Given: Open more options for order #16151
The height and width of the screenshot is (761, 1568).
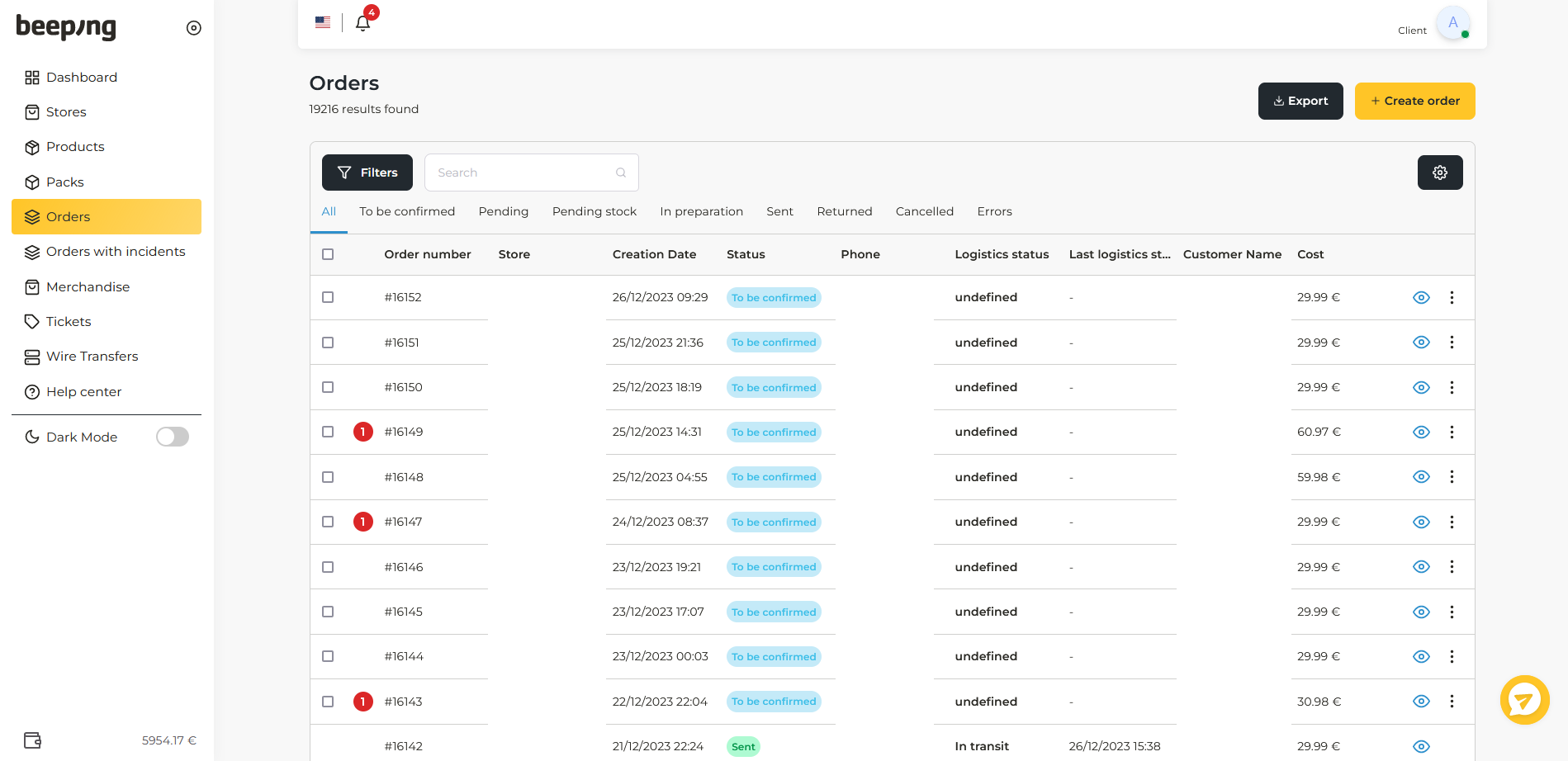Looking at the screenshot, I should [x=1452, y=343].
